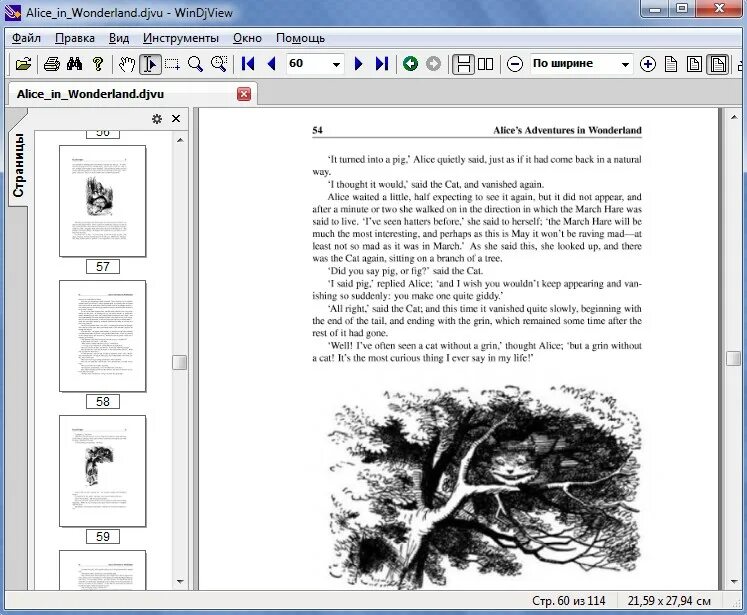The height and width of the screenshot is (615, 747).
Task: Click header 'Alice's Adventures in Wonderland'
Action: tap(567, 130)
